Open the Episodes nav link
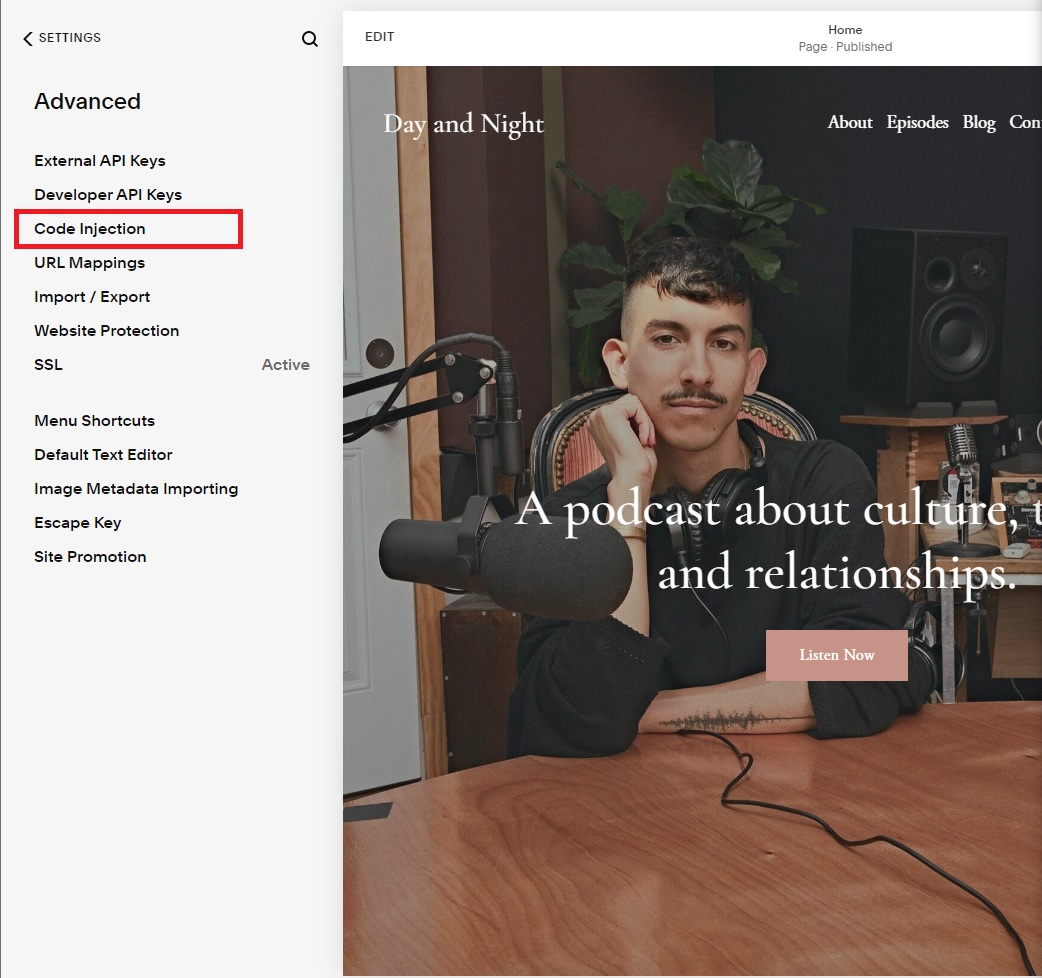The image size is (1042, 978). tap(917, 122)
